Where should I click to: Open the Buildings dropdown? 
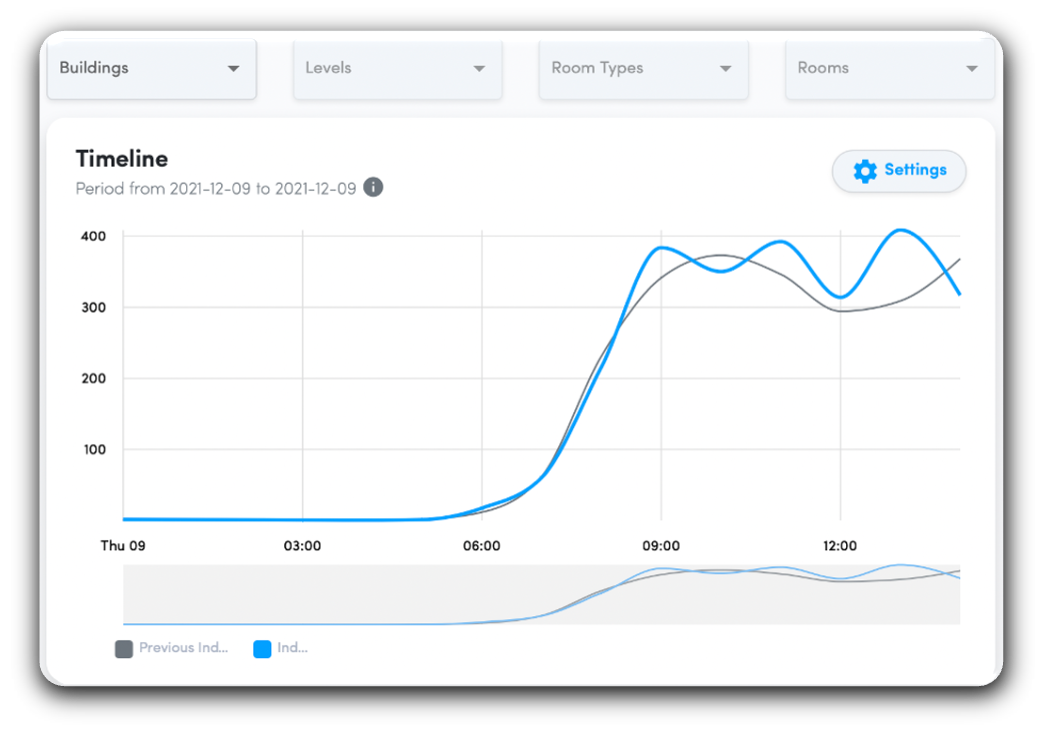(151, 69)
